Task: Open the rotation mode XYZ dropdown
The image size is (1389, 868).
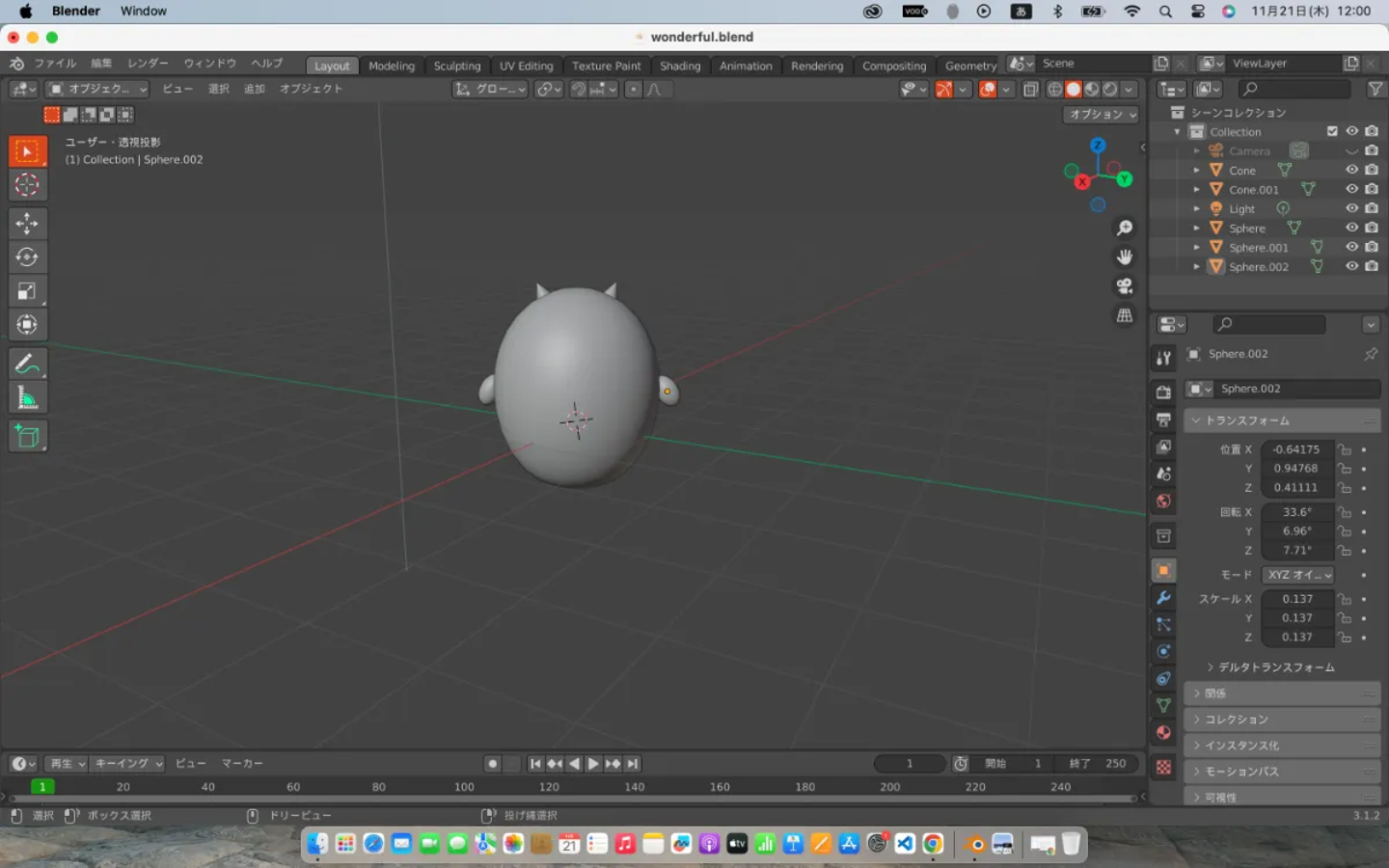Action: point(1298,575)
